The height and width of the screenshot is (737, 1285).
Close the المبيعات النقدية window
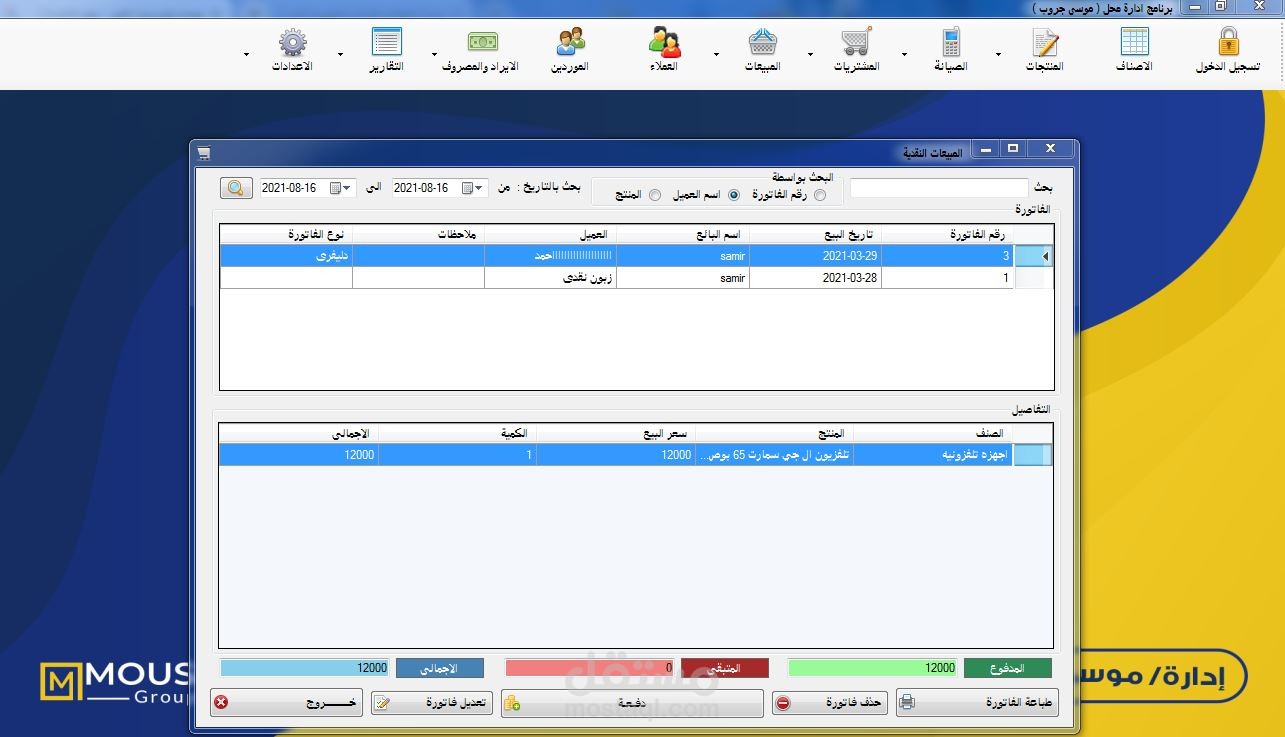(x=1050, y=149)
